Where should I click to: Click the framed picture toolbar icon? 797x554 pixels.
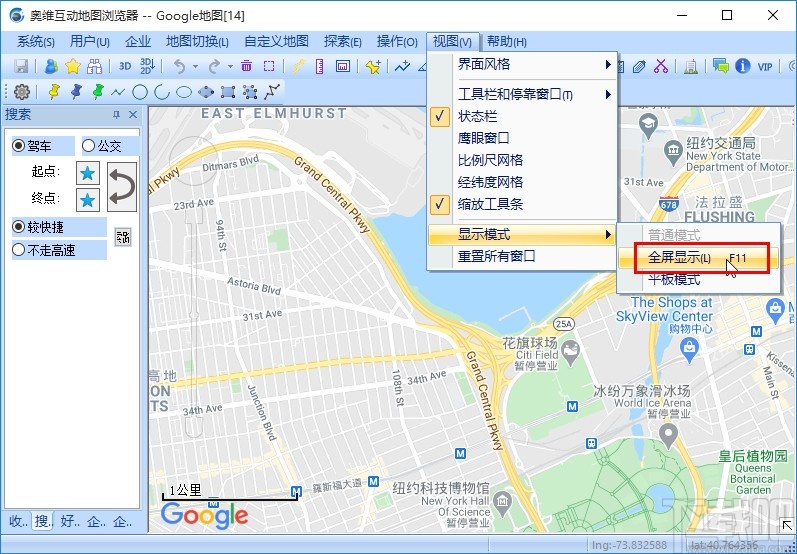343,66
